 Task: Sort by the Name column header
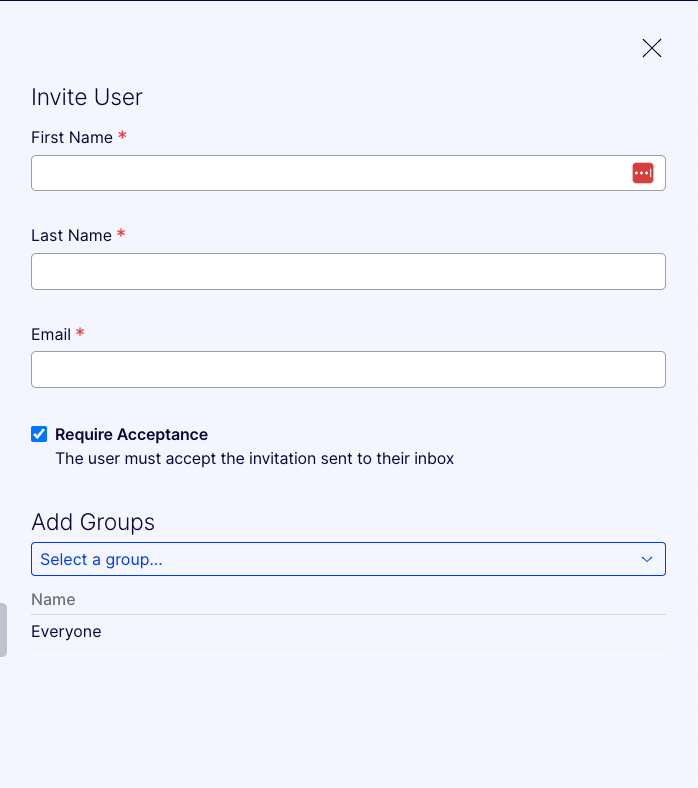(53, 599)
